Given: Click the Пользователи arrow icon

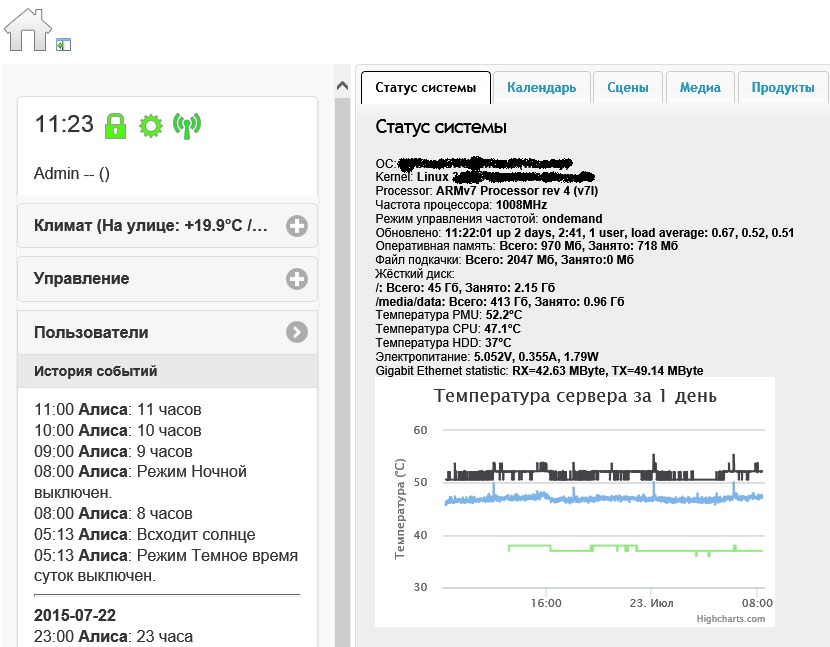Looking at the screenshot, I should tap(296, 331).
